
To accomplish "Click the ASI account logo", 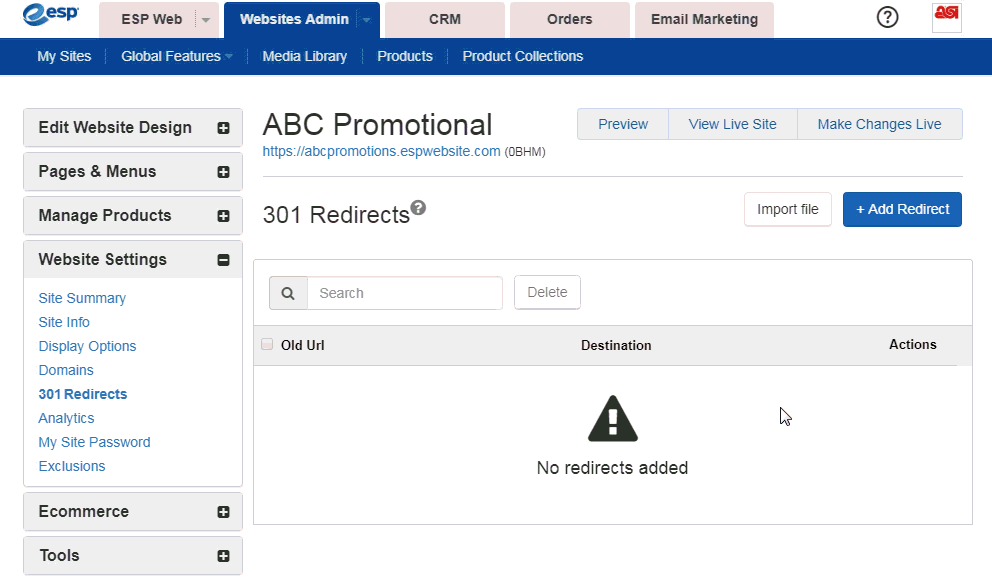I will 946,17.
